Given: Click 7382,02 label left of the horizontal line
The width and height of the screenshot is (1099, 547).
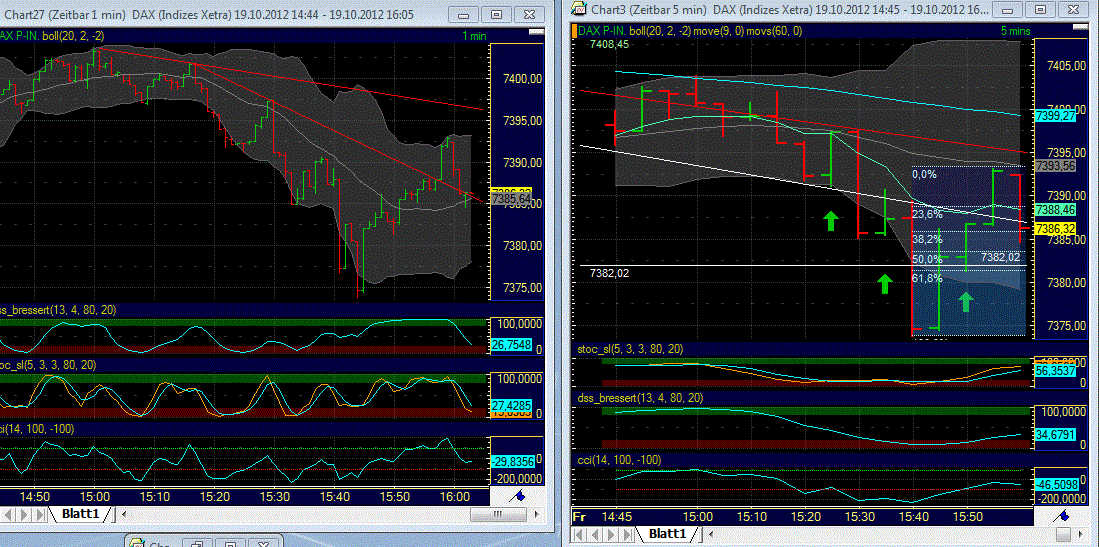Looking at the screenshot, I should click(x=610, y=273).
